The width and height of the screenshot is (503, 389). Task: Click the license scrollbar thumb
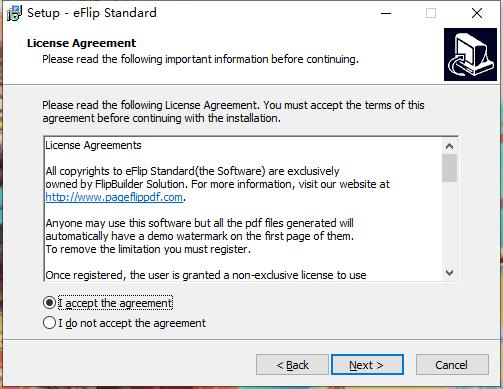(449, 168)
